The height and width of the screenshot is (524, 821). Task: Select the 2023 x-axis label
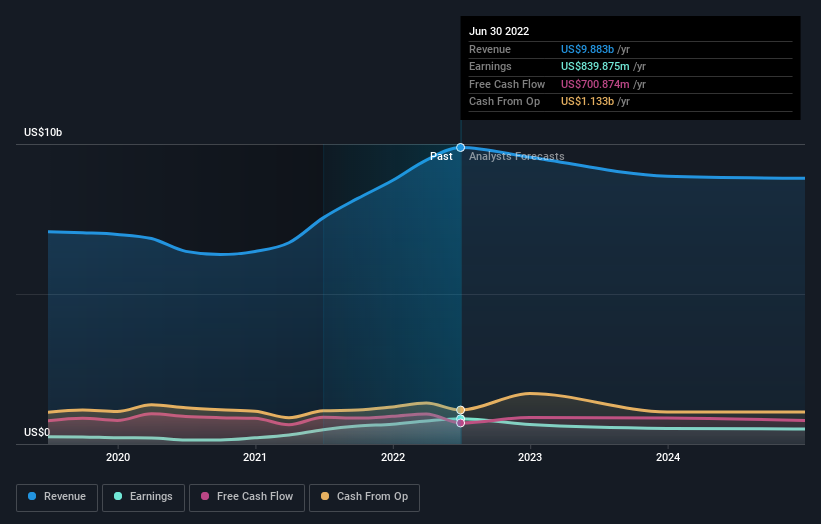(530, 458)
